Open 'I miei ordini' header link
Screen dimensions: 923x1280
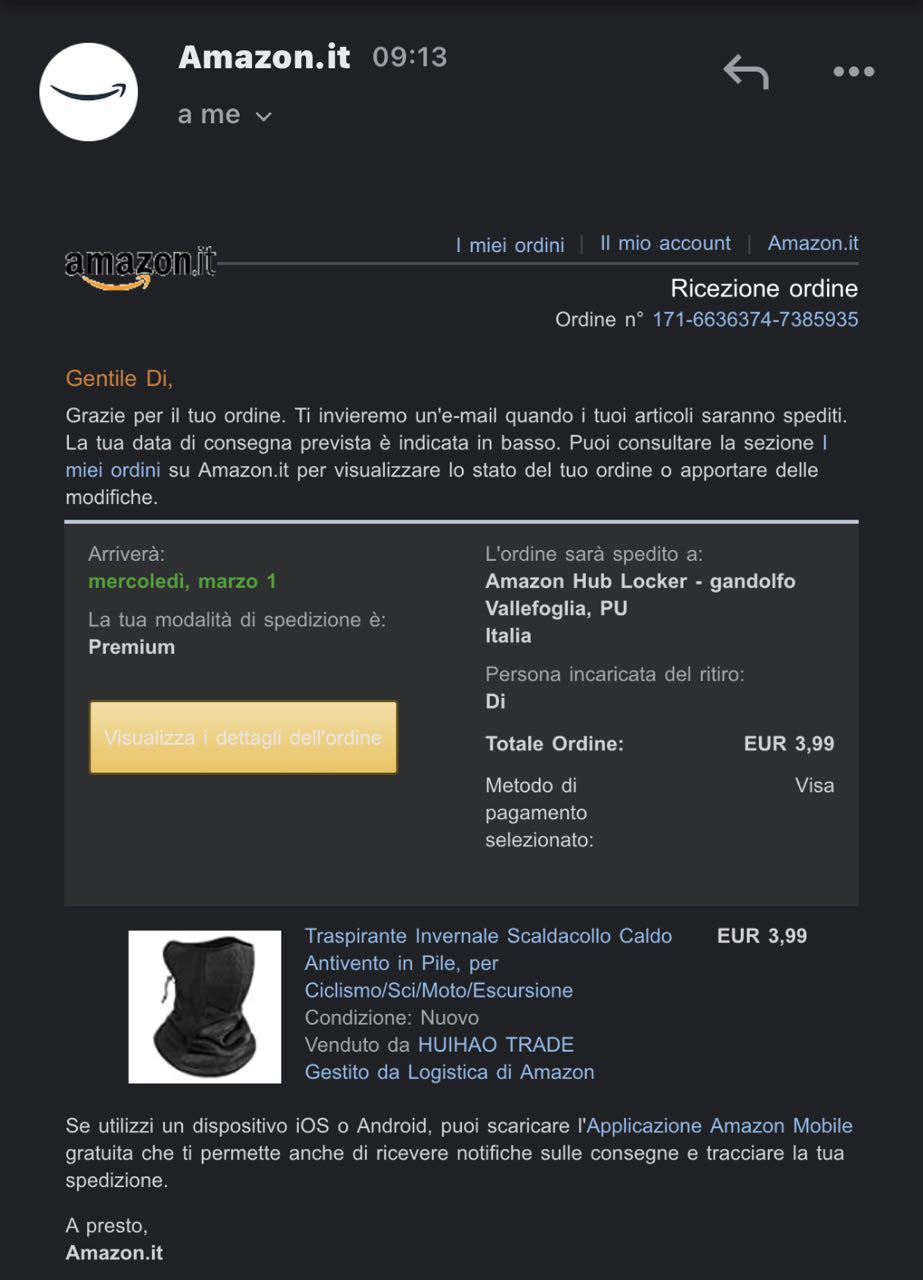point(510,245)
